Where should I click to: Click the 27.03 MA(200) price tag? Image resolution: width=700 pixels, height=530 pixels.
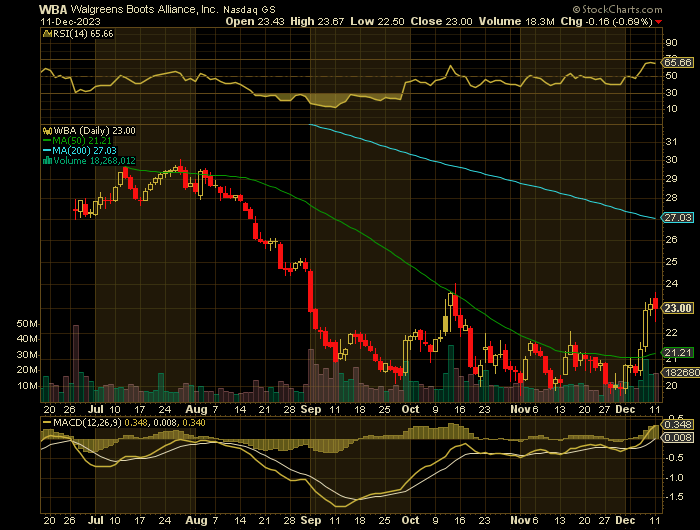point(678,217)
